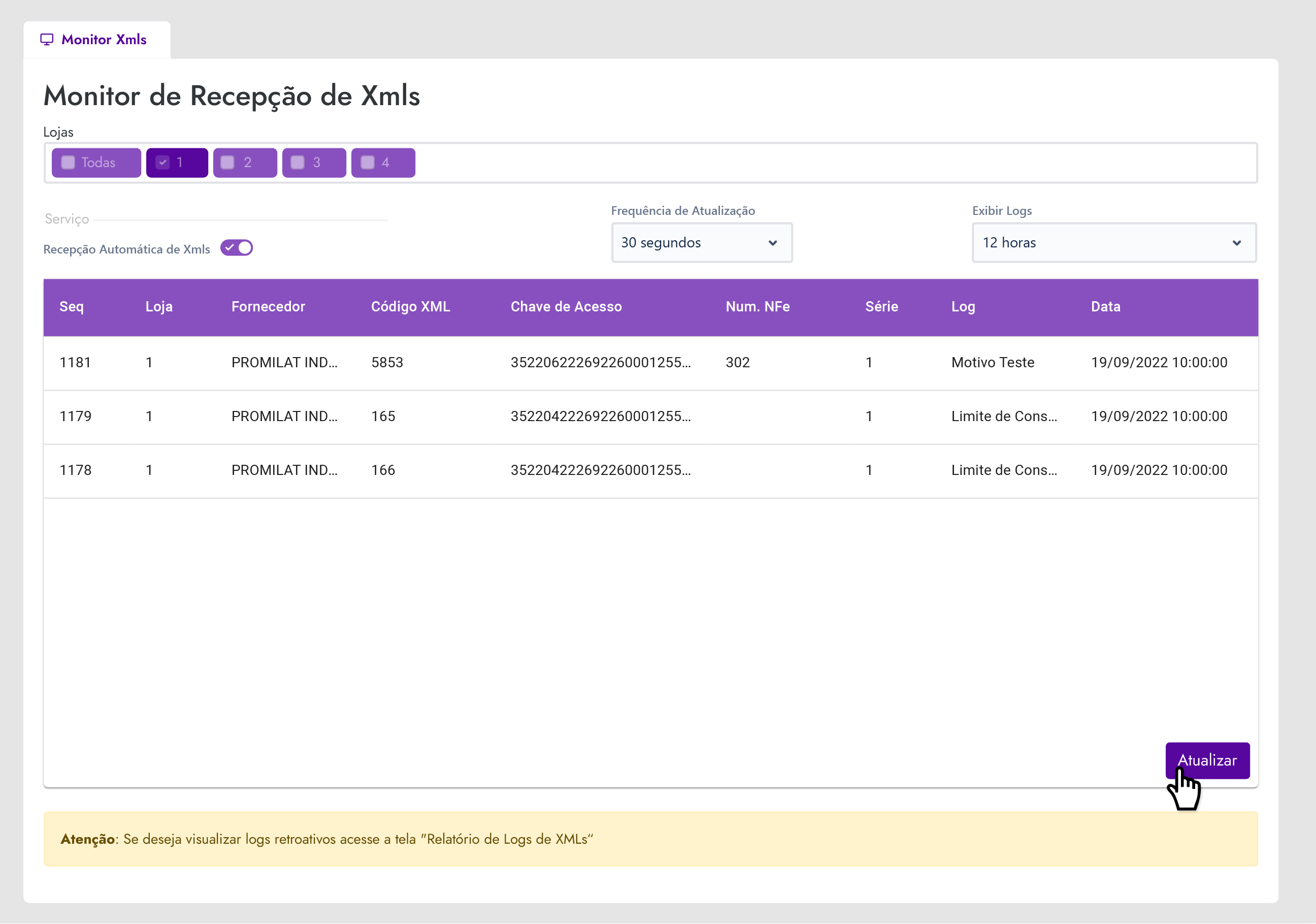The image size is (1316, 924).
Task: Click the chevron on 12 horas select
Action: [x=1236, y=243]
